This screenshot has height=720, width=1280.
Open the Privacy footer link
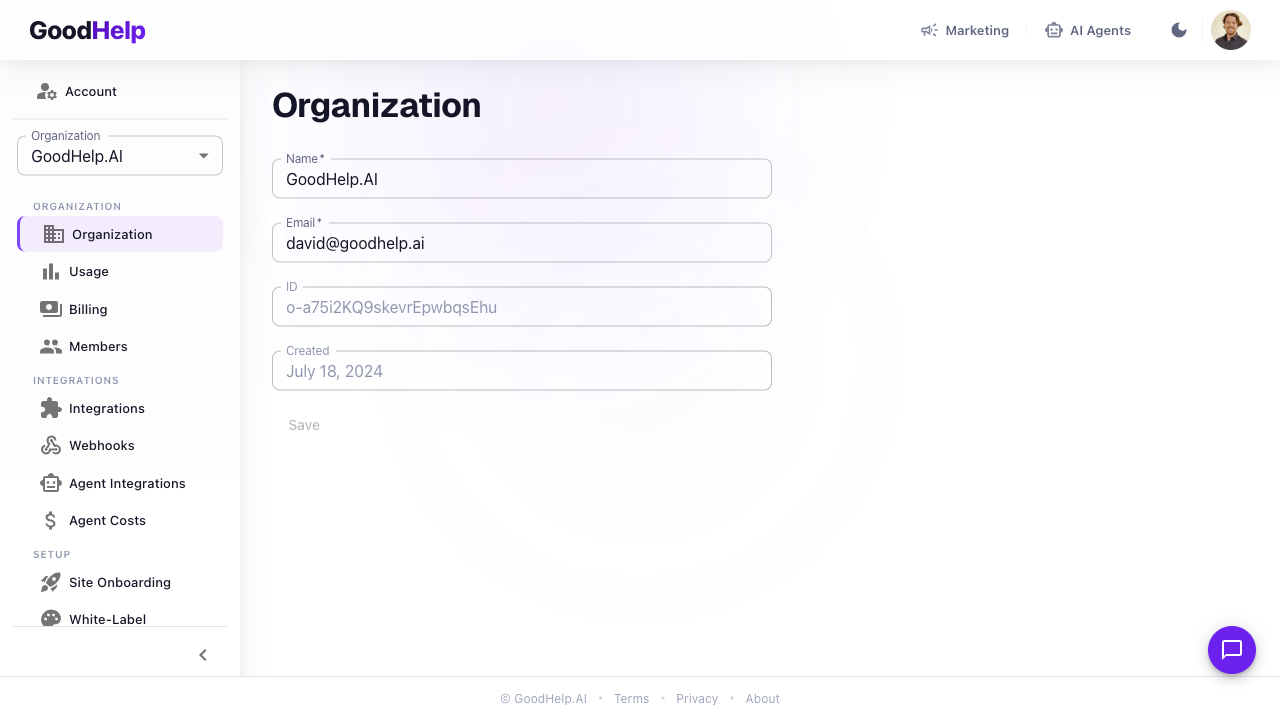point(697,699)
